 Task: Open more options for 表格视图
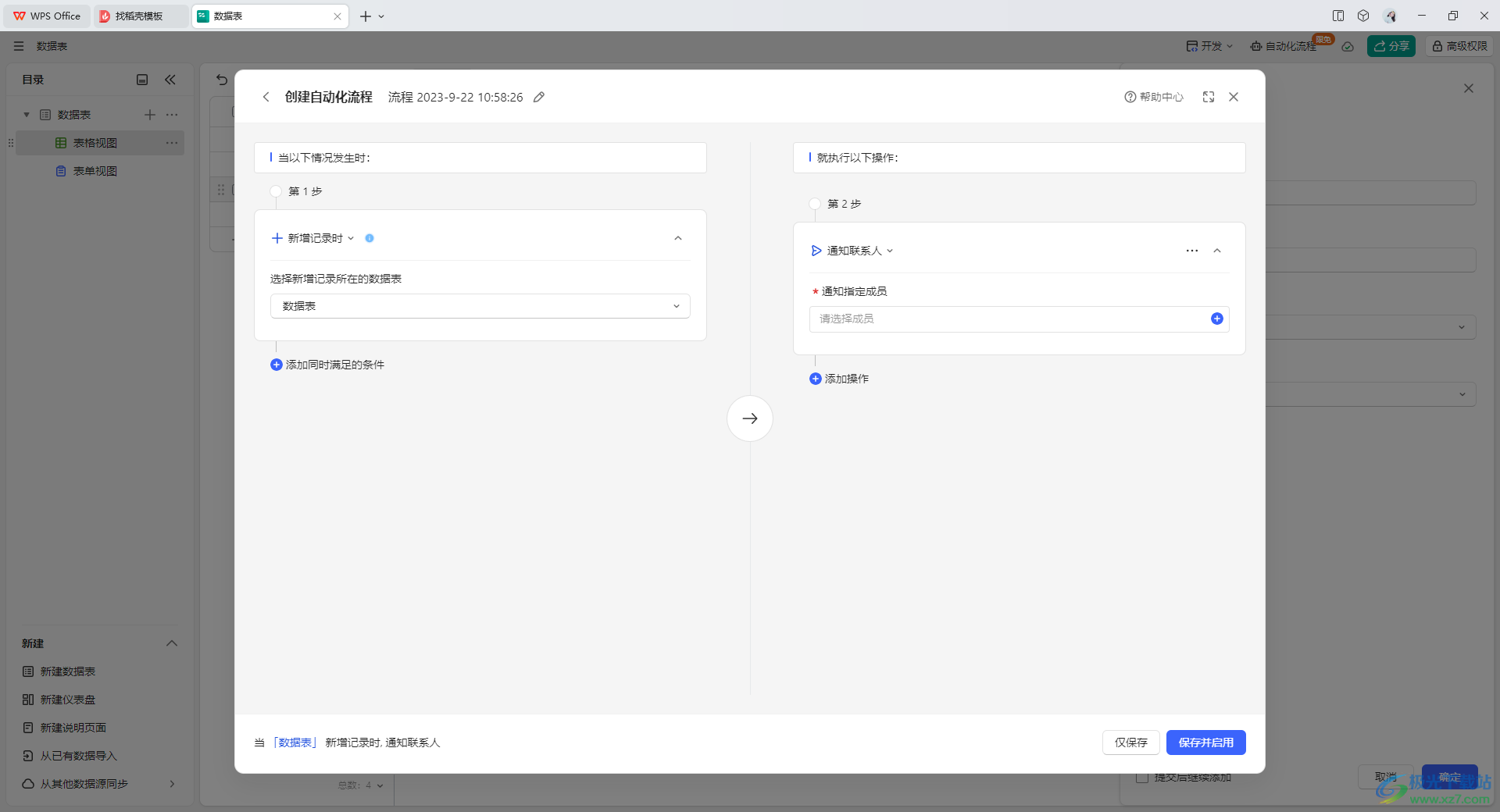click(172, 143)
